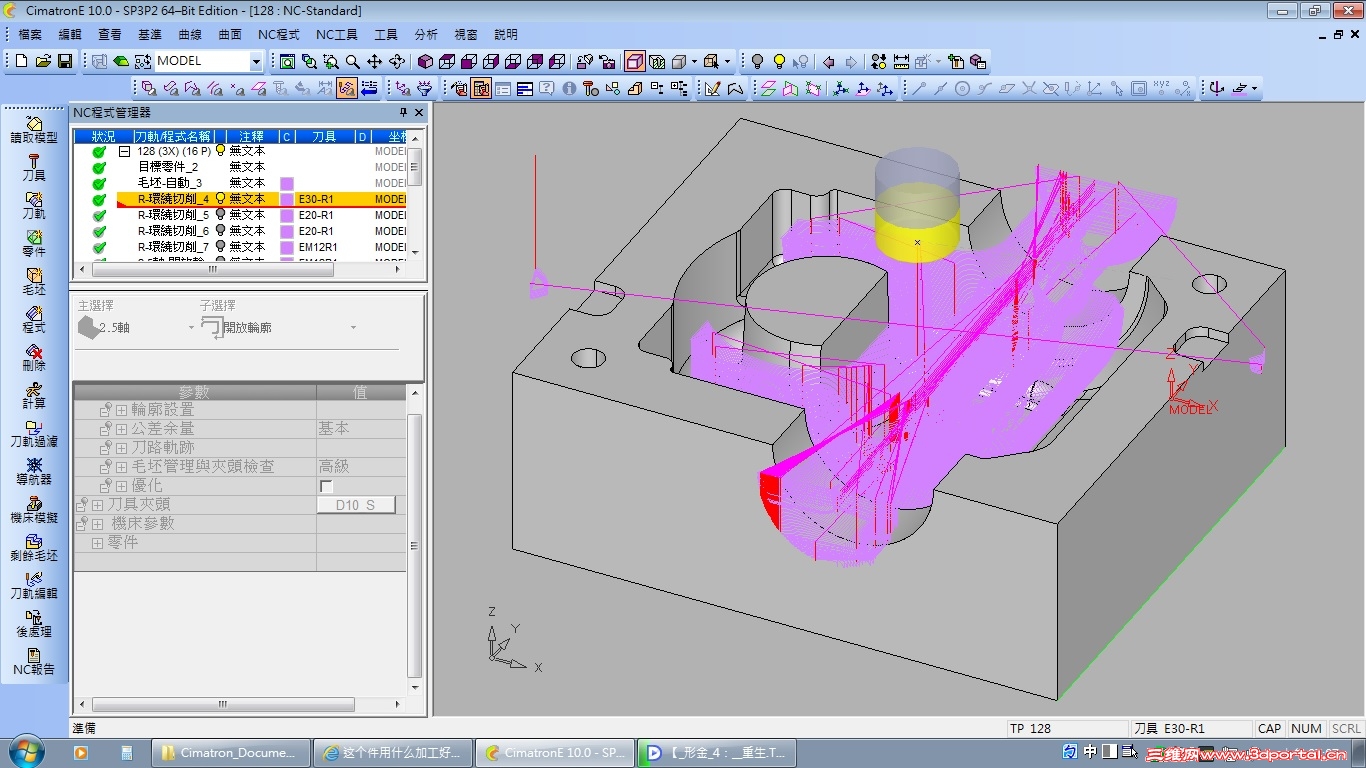Image resolution: width=1366 pixels, height=768 pixels.
Task: Click color swatch of R-環繞切削_4 row
Action: pyautogui.click(x=287, y=199)
